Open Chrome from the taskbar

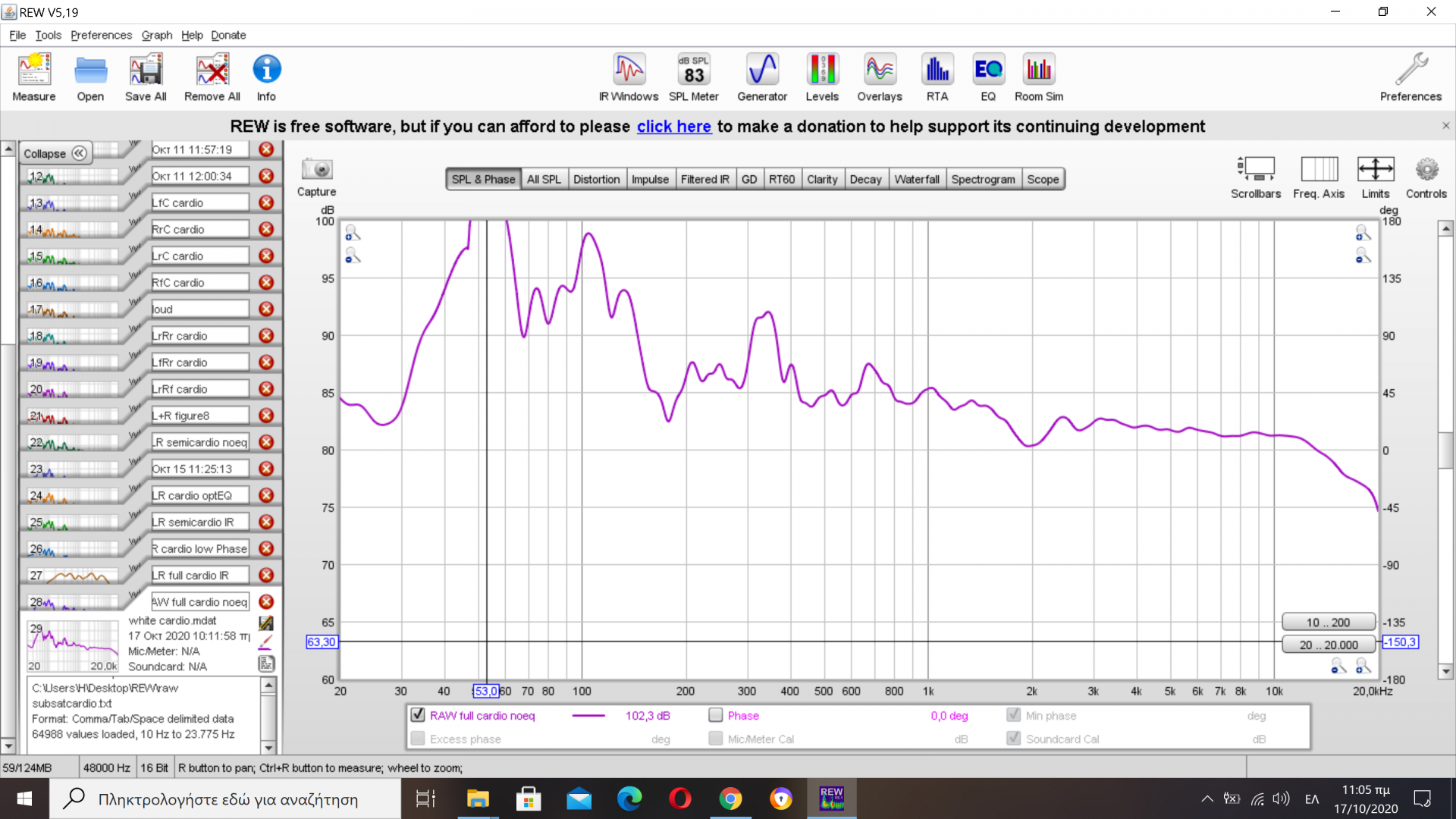pos(730,799)
